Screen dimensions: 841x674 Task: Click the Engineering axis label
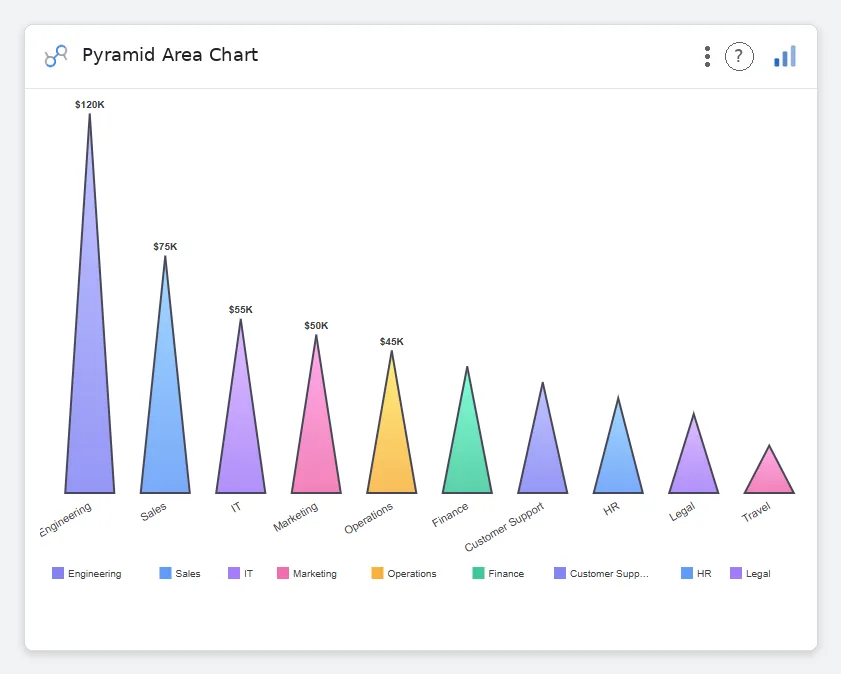[66, 520]
